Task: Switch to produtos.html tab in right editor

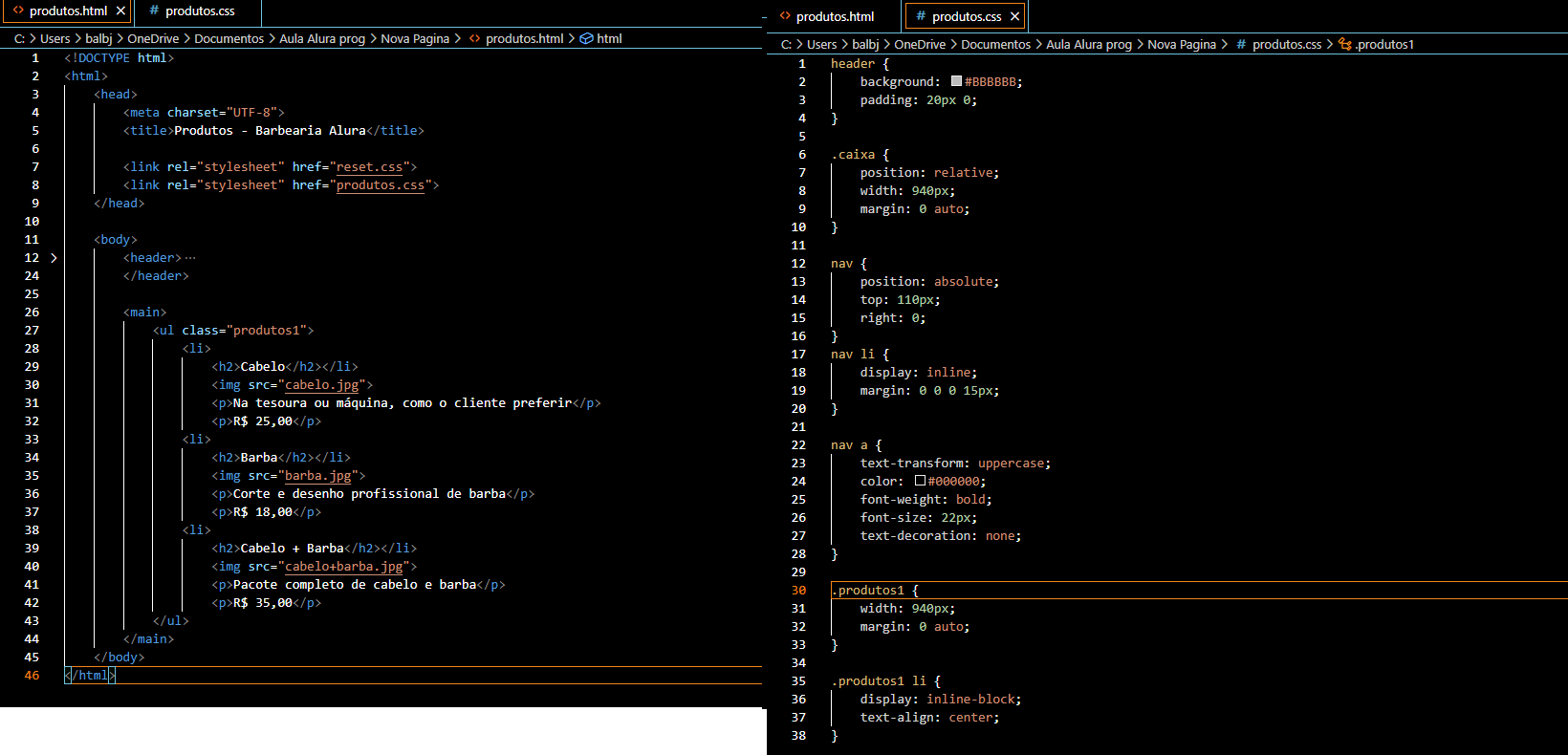Action: 834,16
